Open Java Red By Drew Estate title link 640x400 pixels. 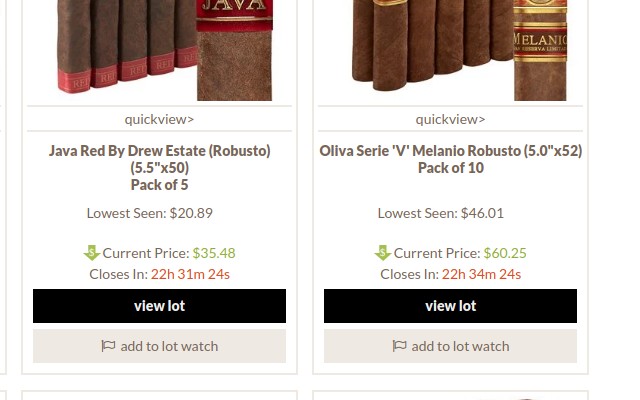[160, 168]
